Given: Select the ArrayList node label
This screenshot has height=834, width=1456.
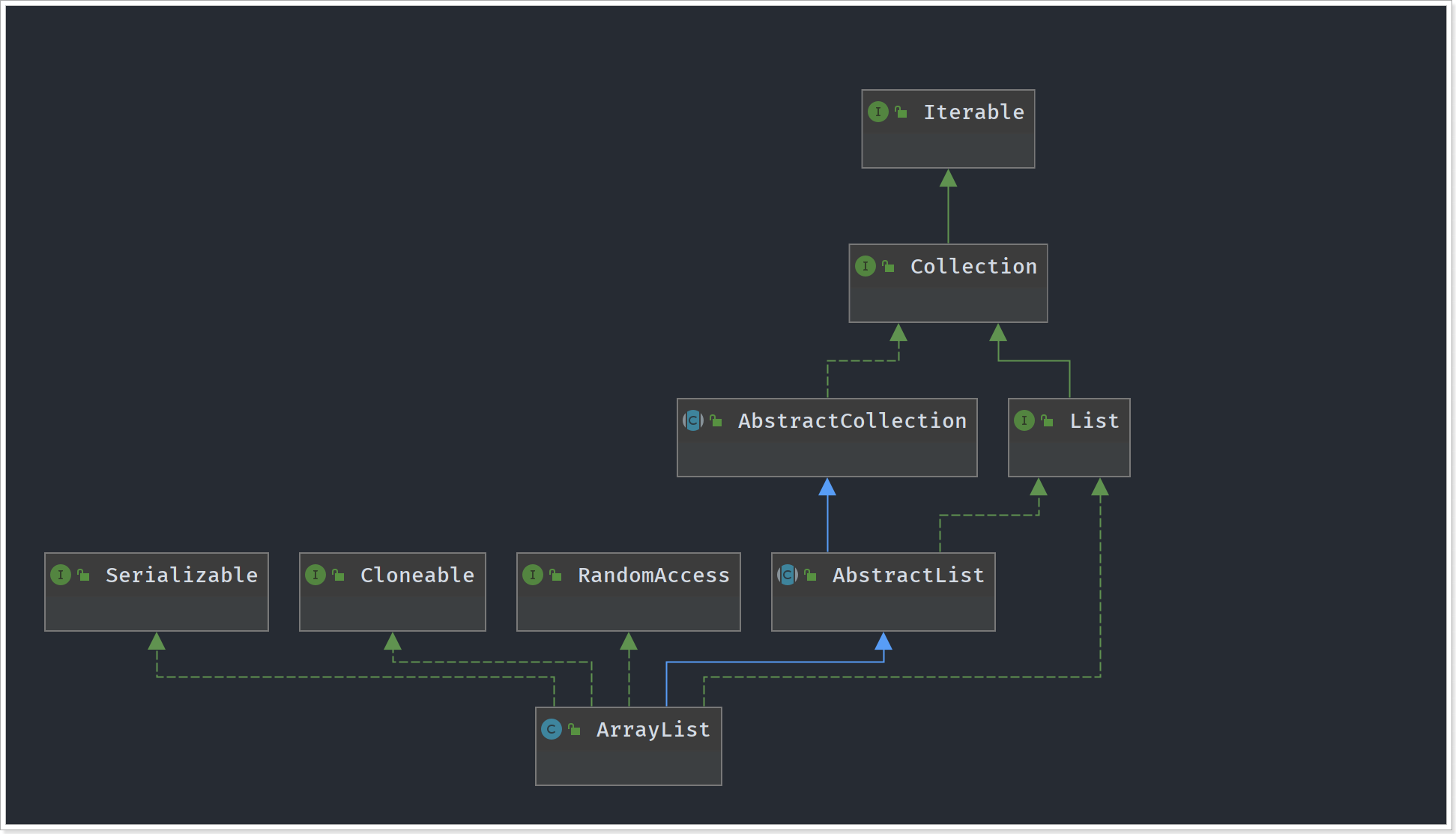Looking at the screenshot, I should pyautogui.click(x=653, y=730).
